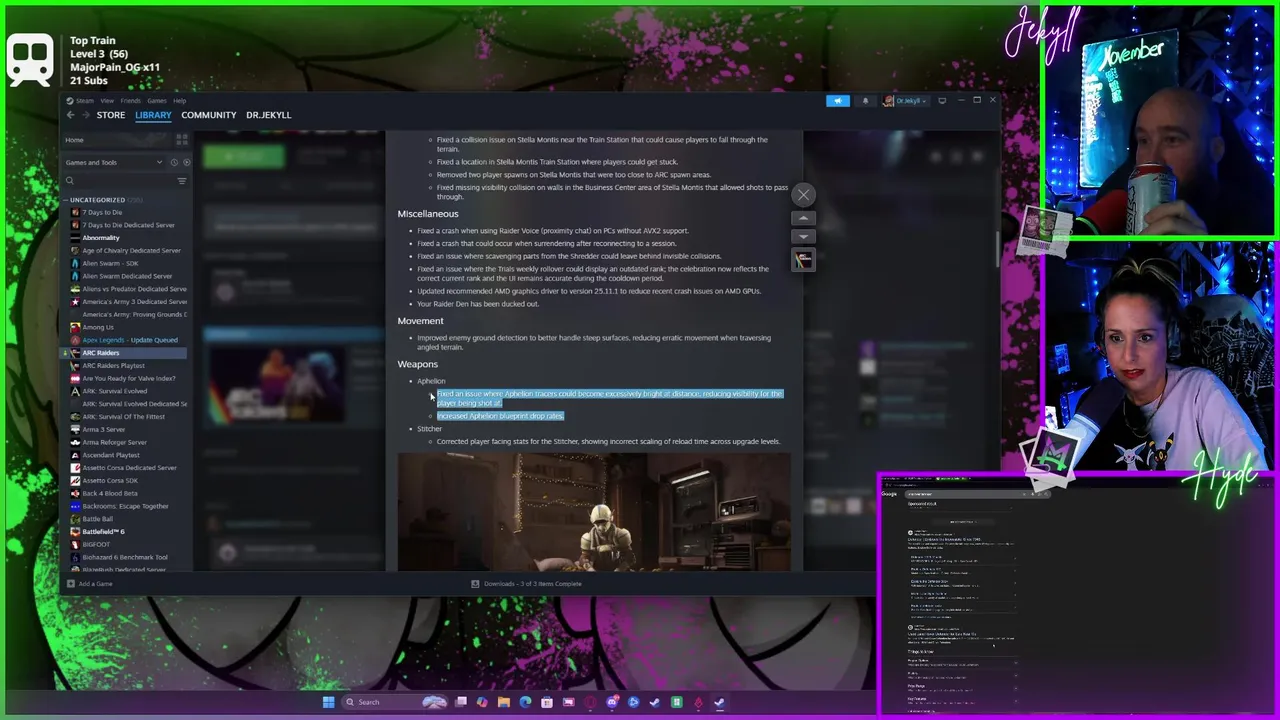Image resolution: width=1280 pixels, height=720 pixels.
Task: Expand the Games and Tools dropdown
Action: coord(114,162)
